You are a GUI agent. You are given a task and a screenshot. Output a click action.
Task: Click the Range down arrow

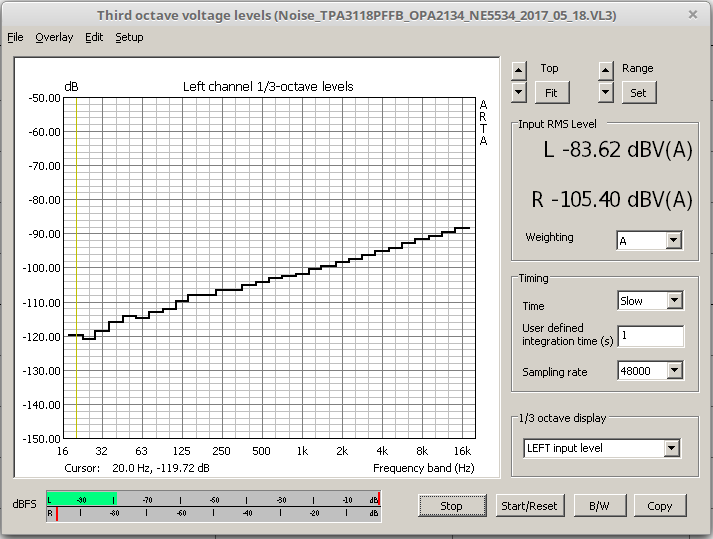(605, 92)
